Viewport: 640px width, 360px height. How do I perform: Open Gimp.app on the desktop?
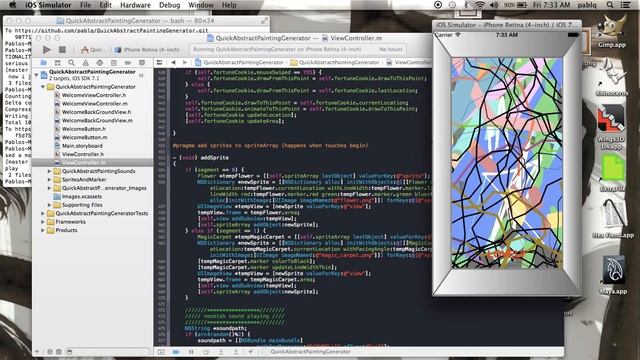pyautogui.click(x=611, y=31)
